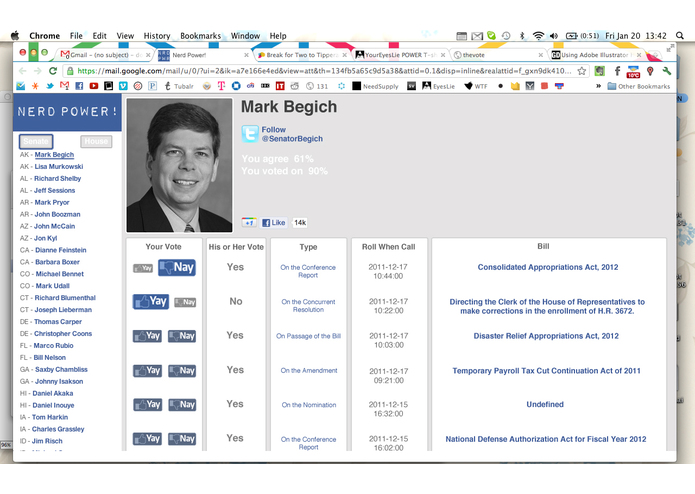Open the YouTube bookmark icon

coord(94,86)
